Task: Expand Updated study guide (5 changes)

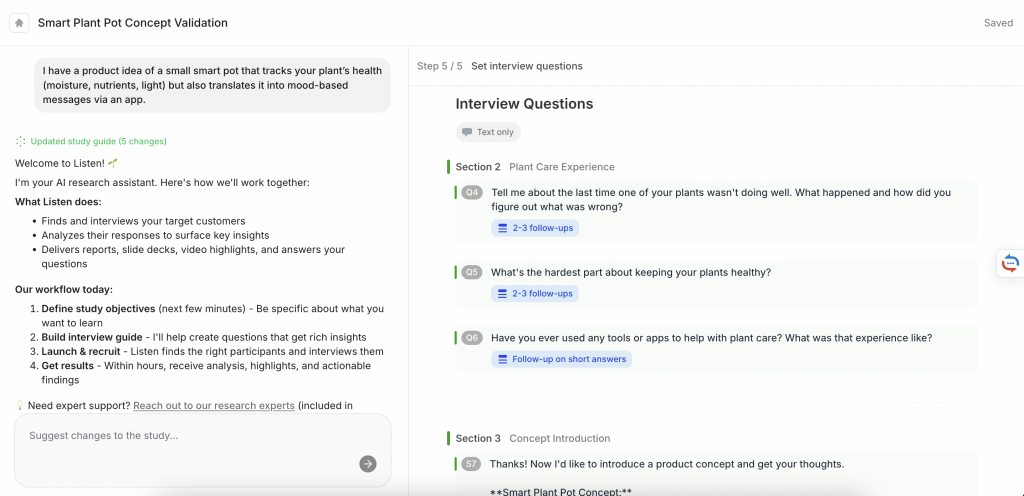Action: 98,141
